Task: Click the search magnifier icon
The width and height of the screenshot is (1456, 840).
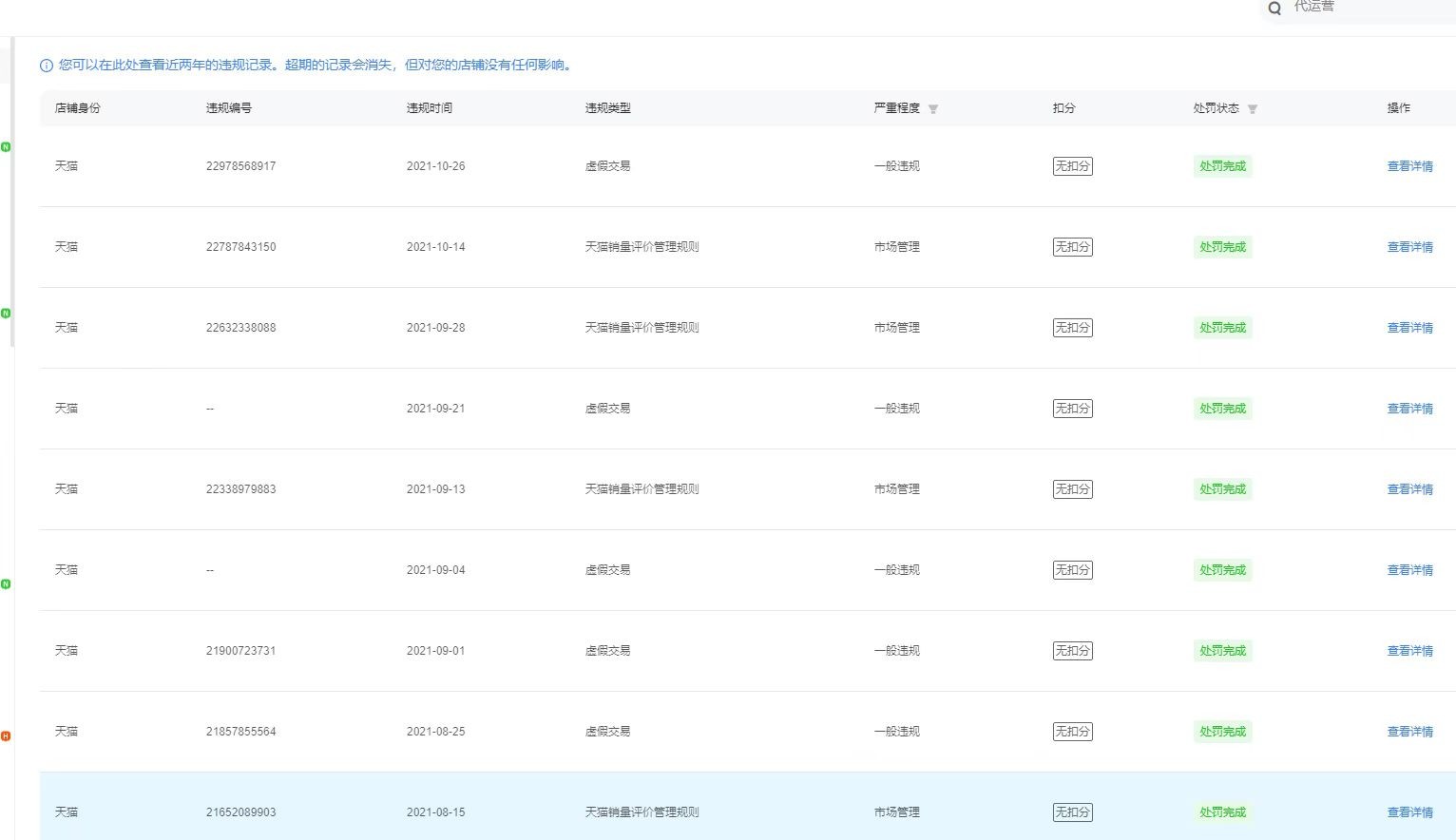Action: (1274, 9)
